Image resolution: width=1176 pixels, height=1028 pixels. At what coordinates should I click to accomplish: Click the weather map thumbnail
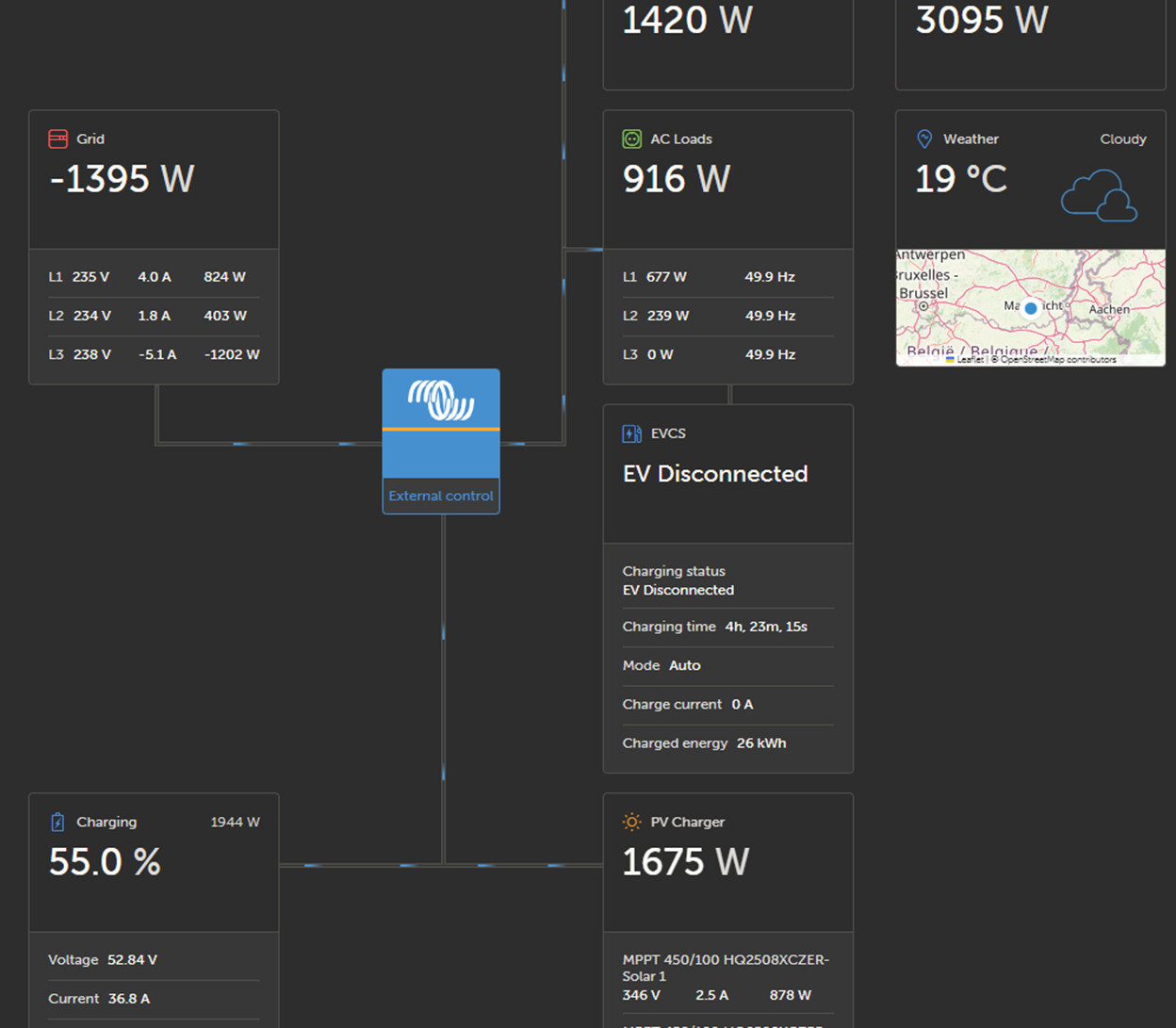[1031, 307]
